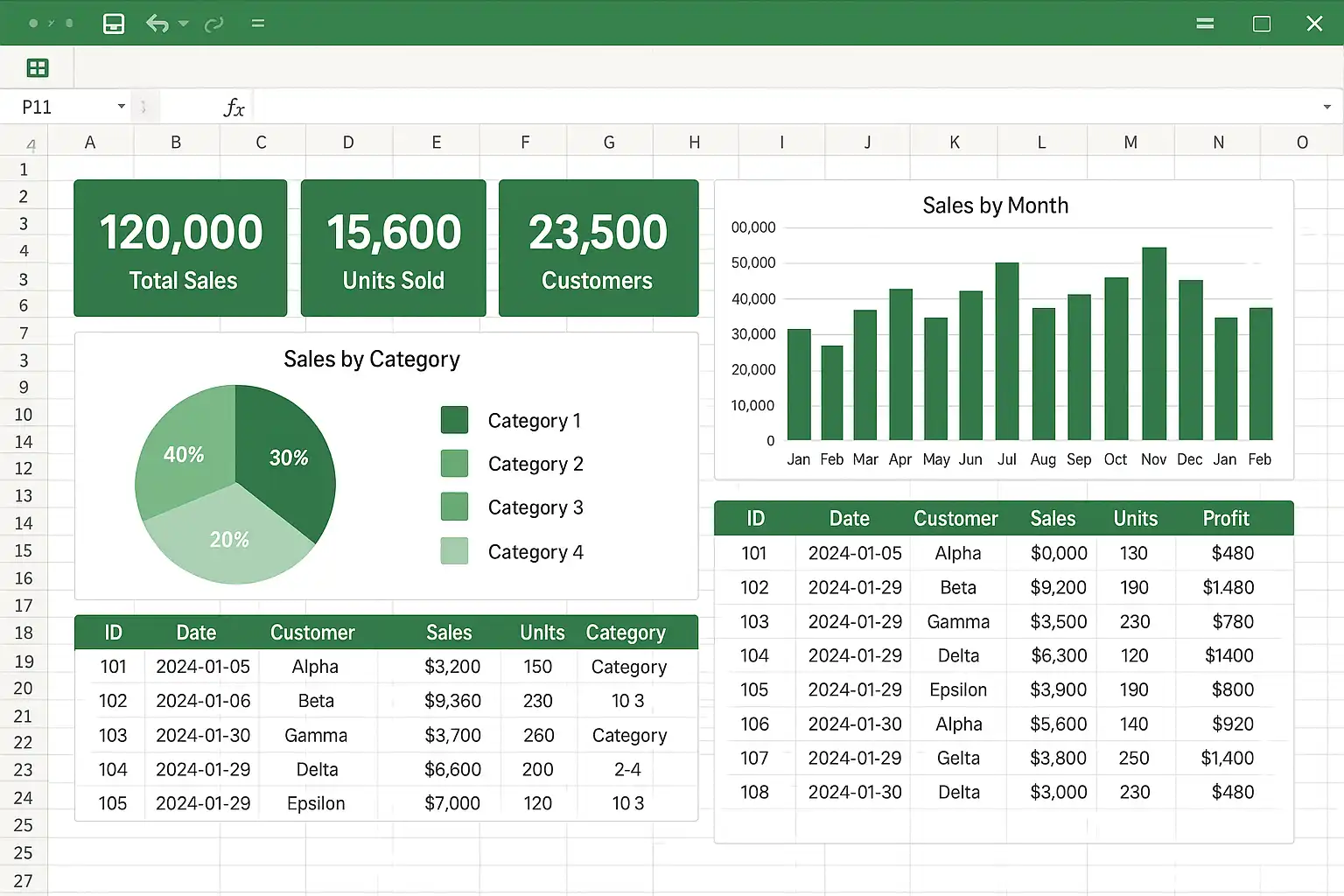Select column header D
The width and height of the screenshot is (1344, 896).
tap(348, 143)
